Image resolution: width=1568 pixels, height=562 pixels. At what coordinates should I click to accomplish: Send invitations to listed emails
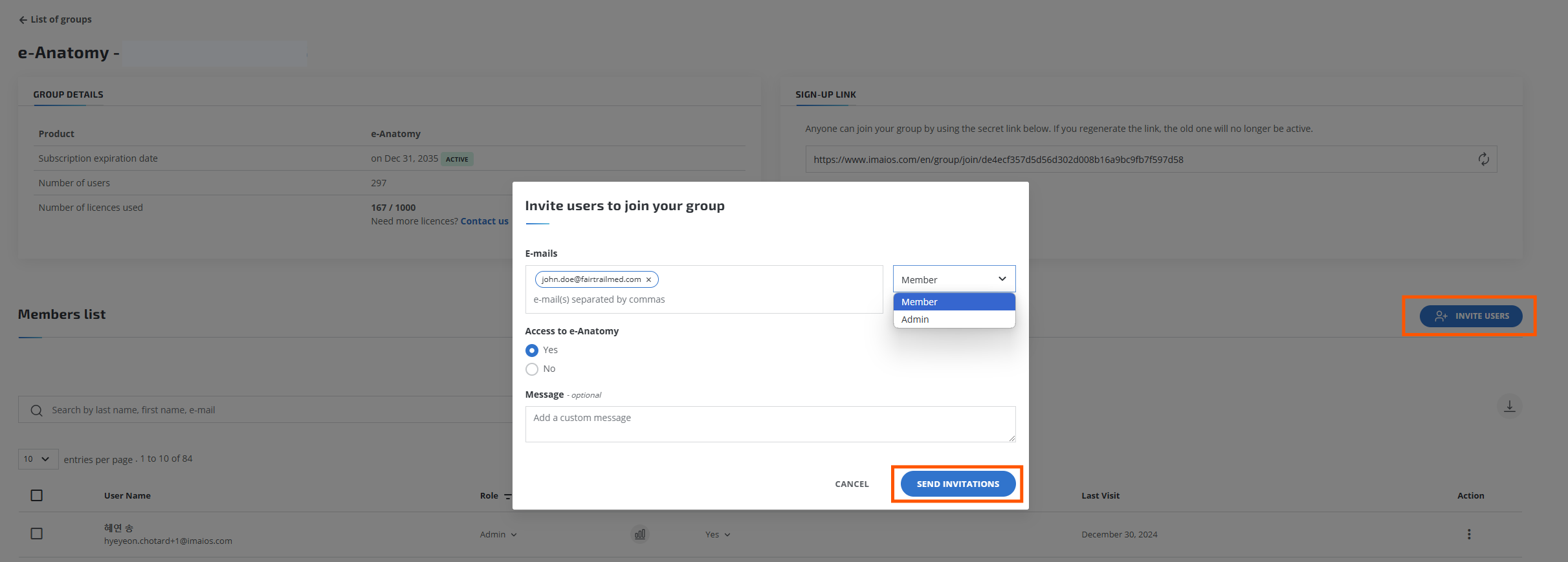click(x=958, y=484)
